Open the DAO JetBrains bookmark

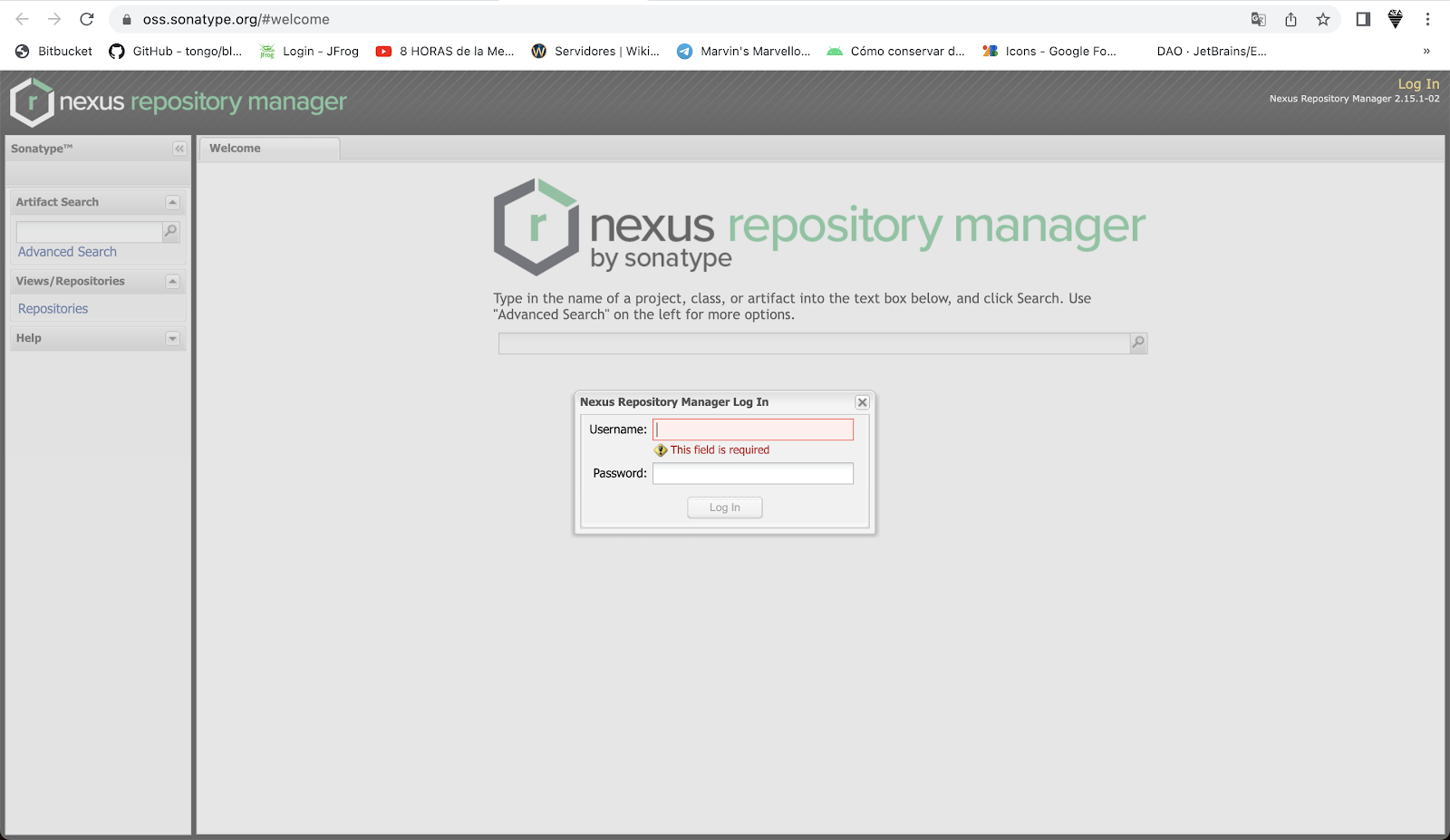(x=1211, y=52)
